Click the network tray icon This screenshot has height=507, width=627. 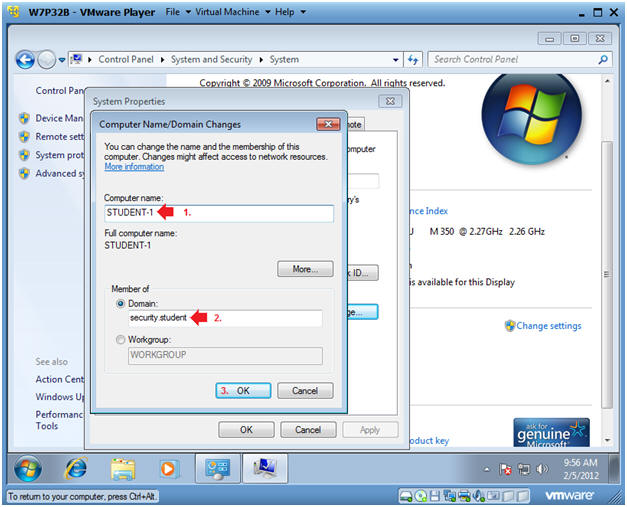[524, 469]
